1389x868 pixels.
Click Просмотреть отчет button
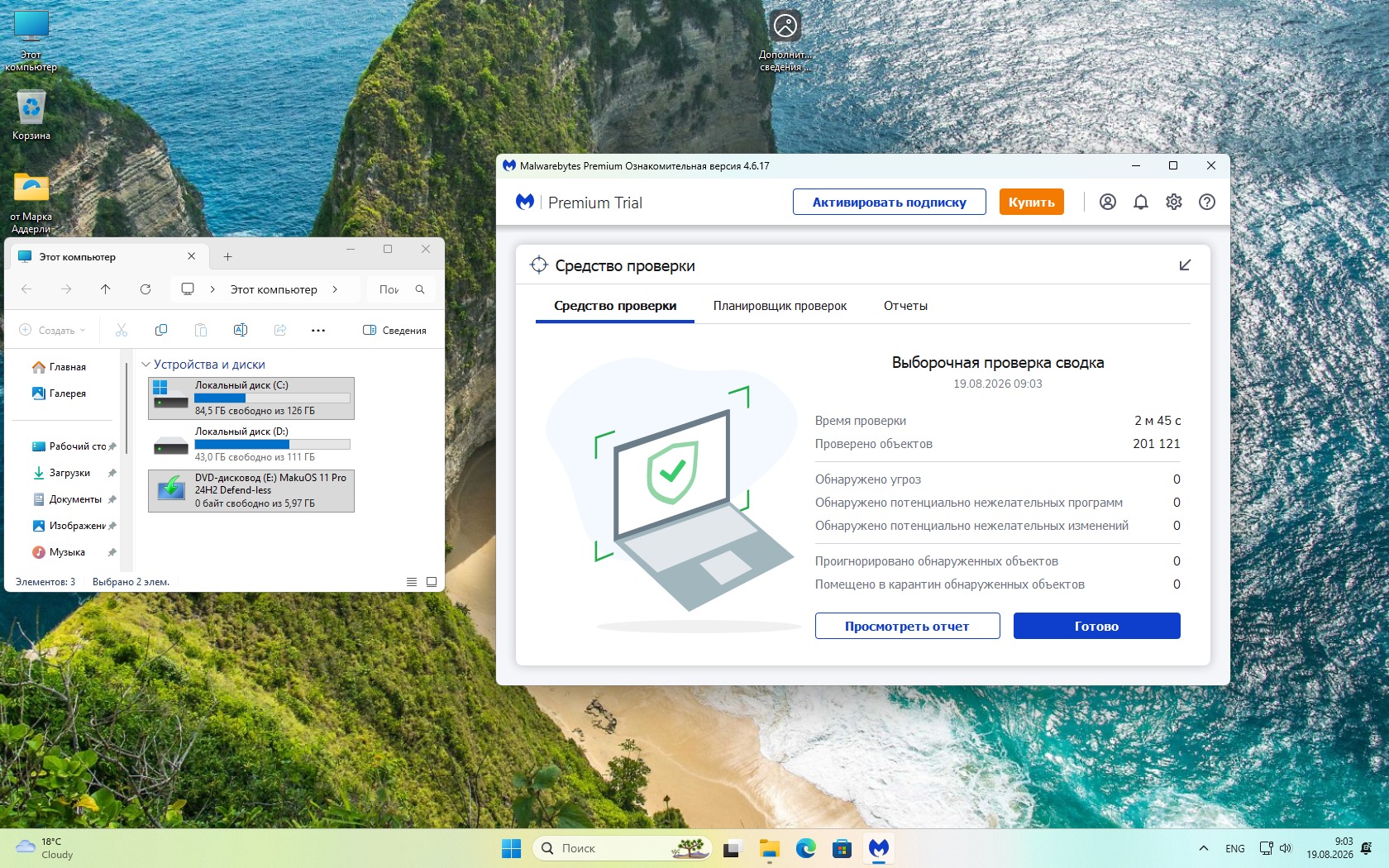tap(907, 626)
